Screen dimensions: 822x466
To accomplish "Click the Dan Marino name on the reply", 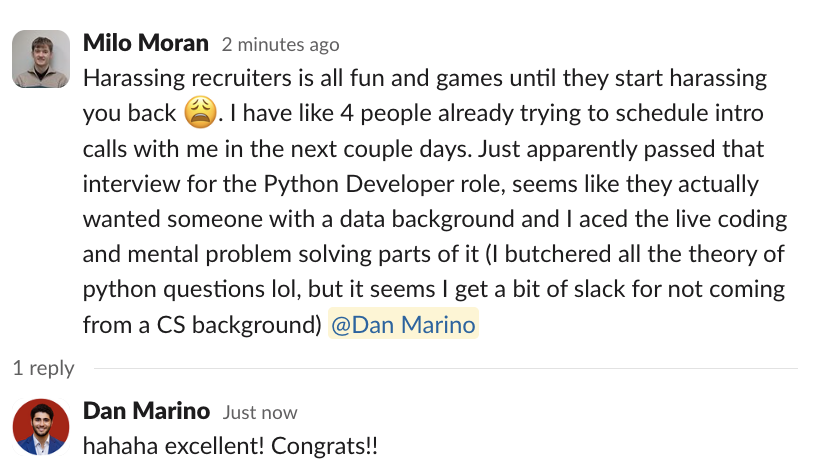I will tap(146, 411).
